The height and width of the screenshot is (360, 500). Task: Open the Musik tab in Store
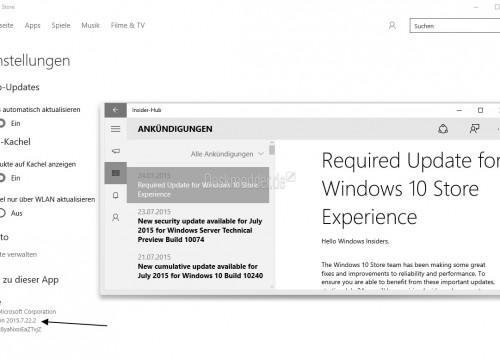pyautogui.click(x=90, y=26)
